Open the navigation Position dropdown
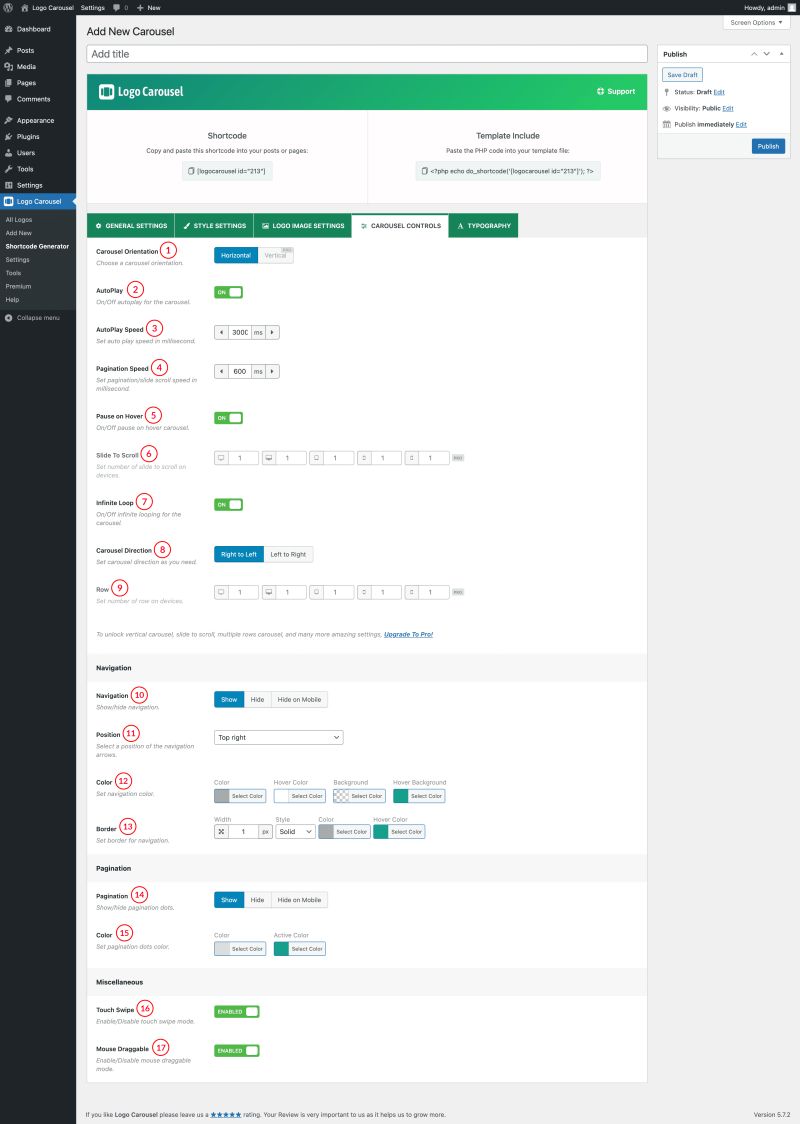The width and height of the screenshot is (800, 1124). coord(278,737)
